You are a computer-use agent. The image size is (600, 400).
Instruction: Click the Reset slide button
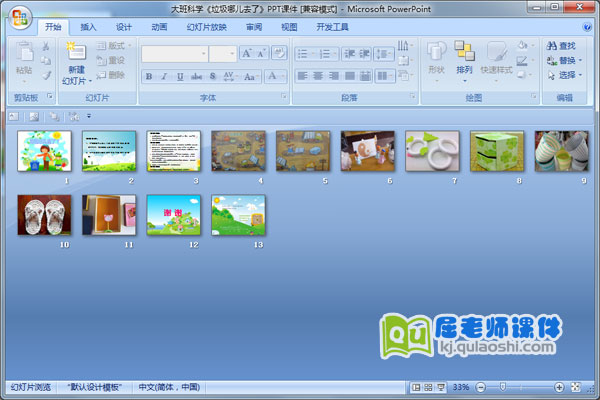(111, 60)
